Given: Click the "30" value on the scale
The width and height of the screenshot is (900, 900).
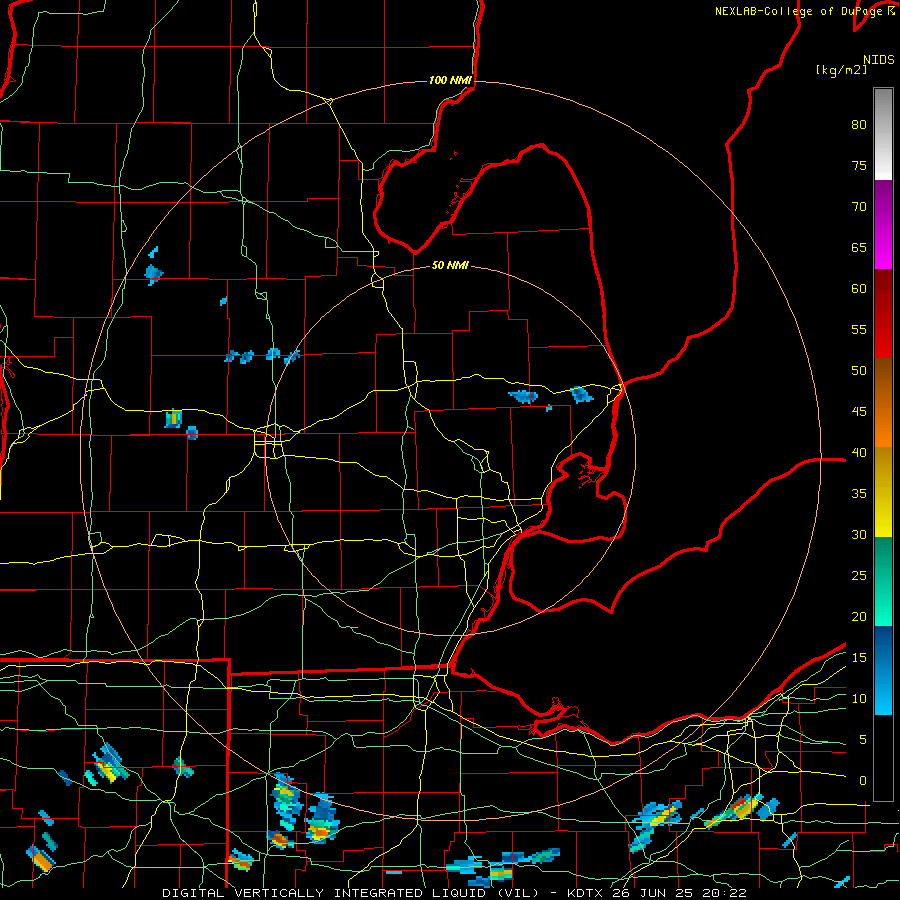Looking at the screenshot, I should click(x=859, y=535).
